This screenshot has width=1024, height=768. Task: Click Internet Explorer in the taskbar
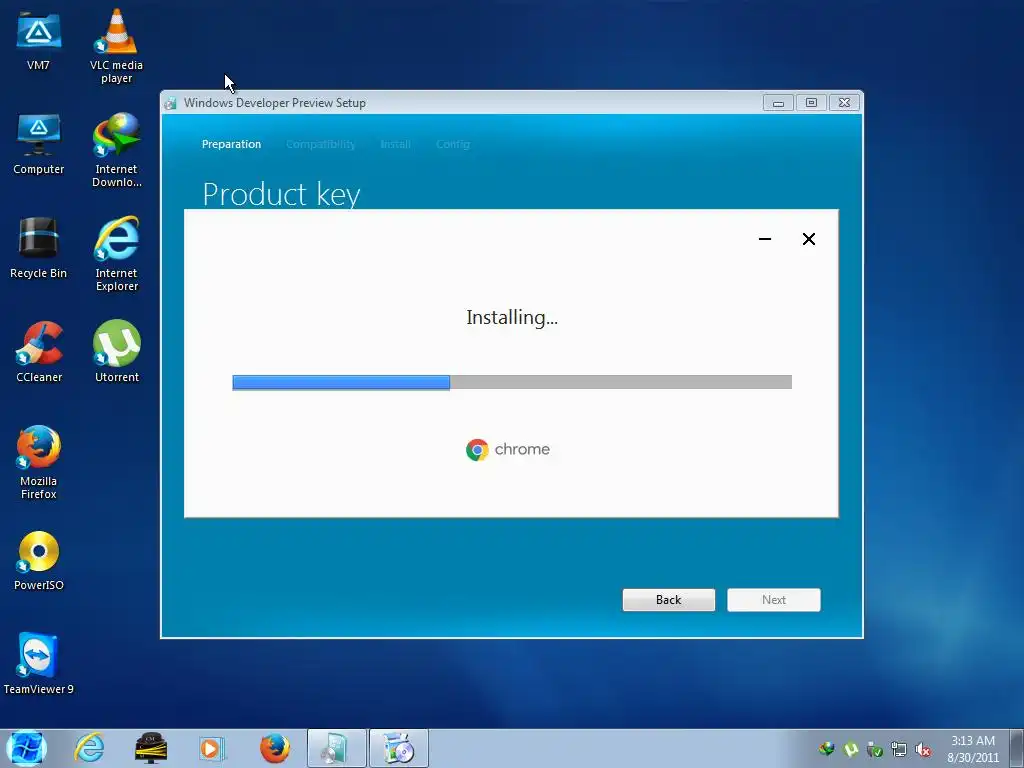pos(89,748)
